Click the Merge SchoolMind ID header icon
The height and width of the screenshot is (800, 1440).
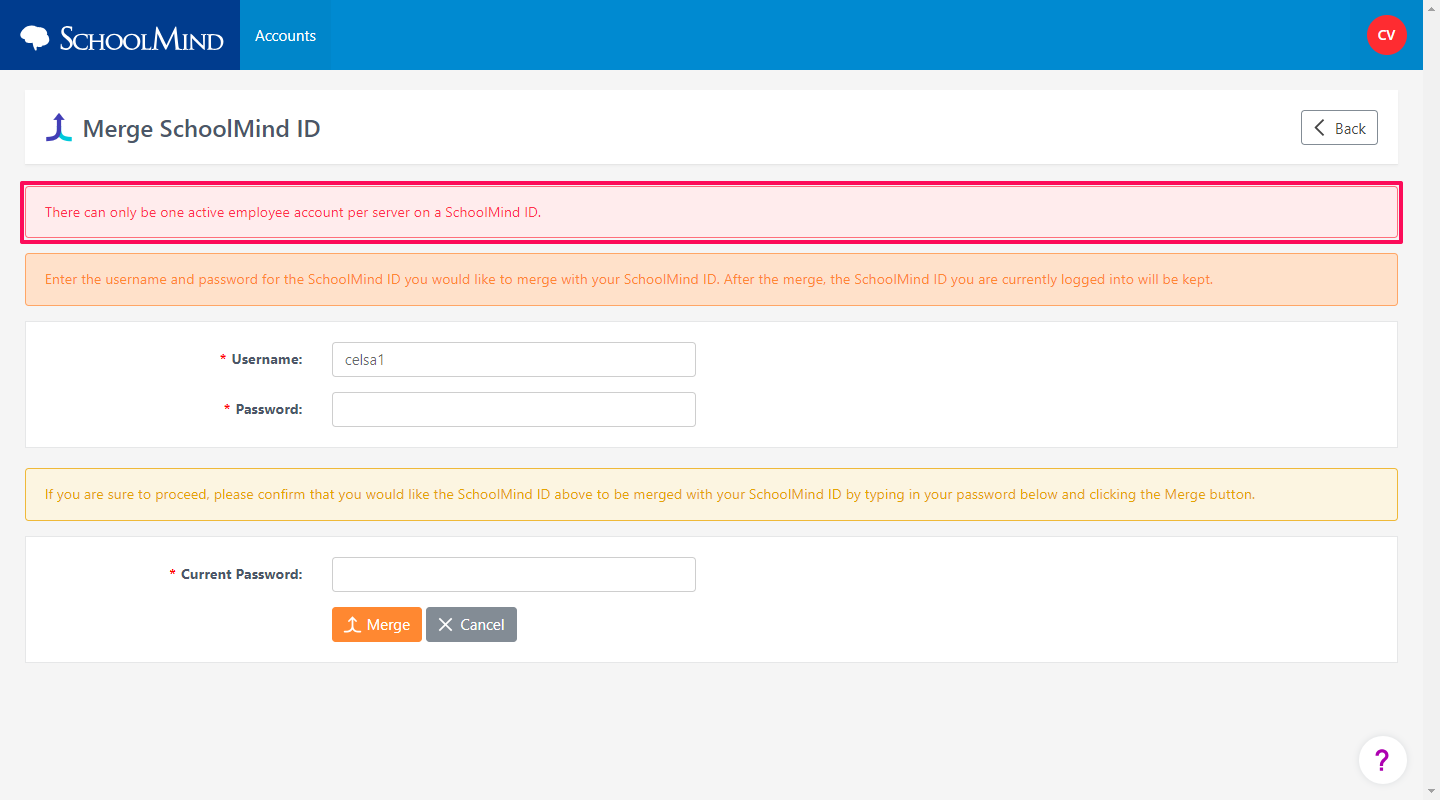pos(59,128)
